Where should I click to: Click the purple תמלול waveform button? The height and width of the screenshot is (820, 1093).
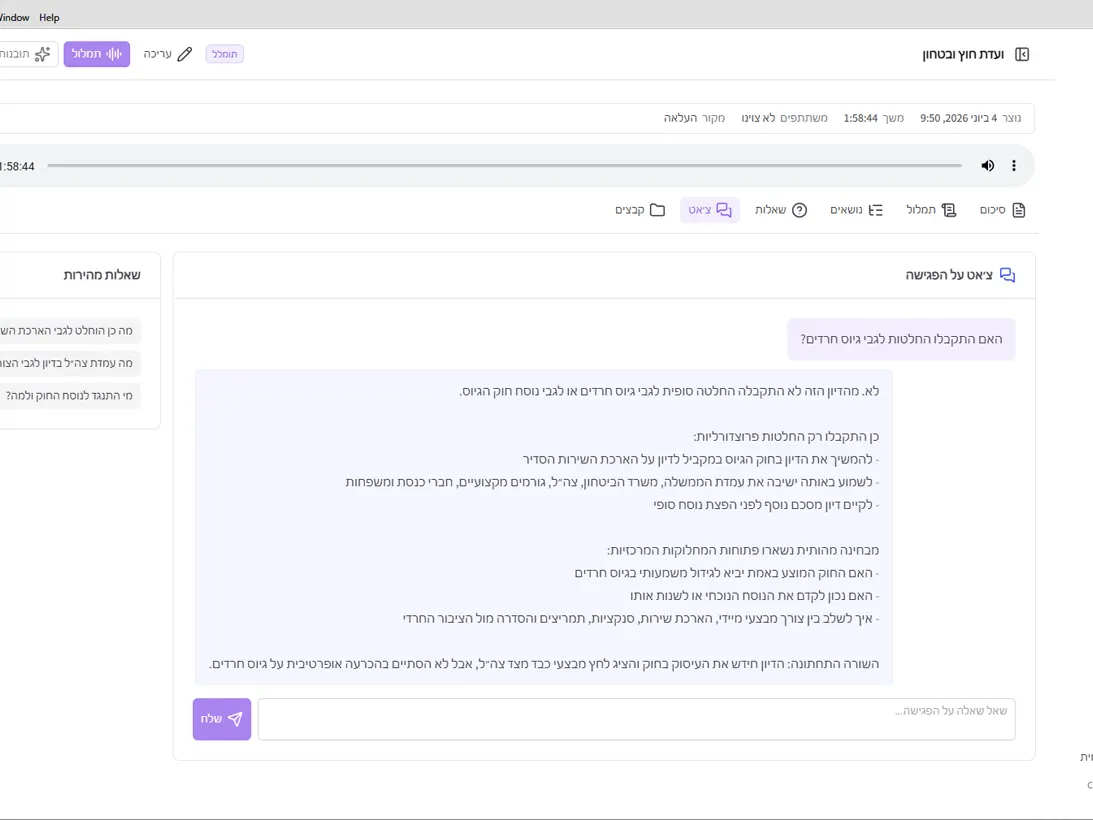point(97,54)
